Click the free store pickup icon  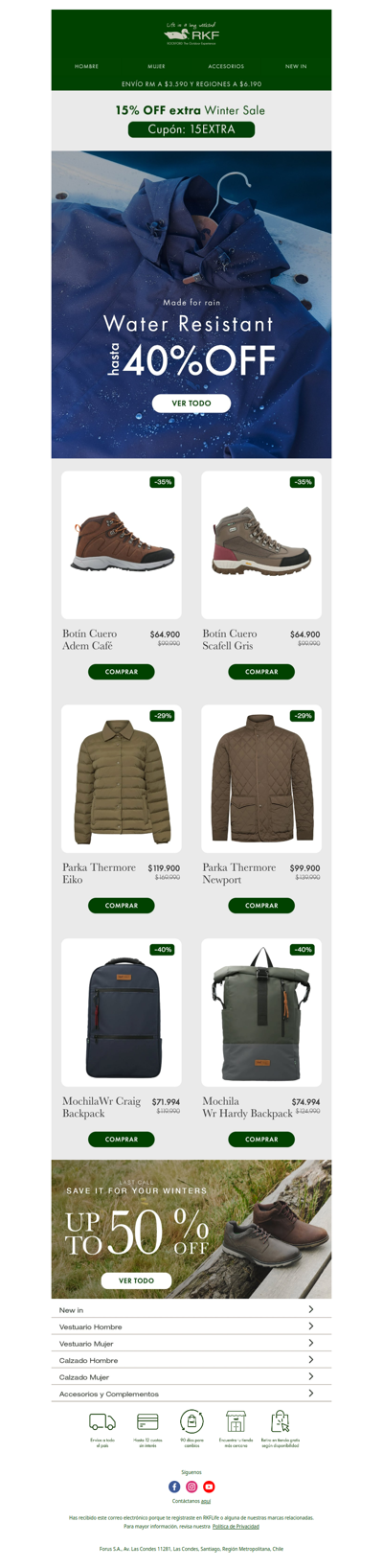[280, 1421]
